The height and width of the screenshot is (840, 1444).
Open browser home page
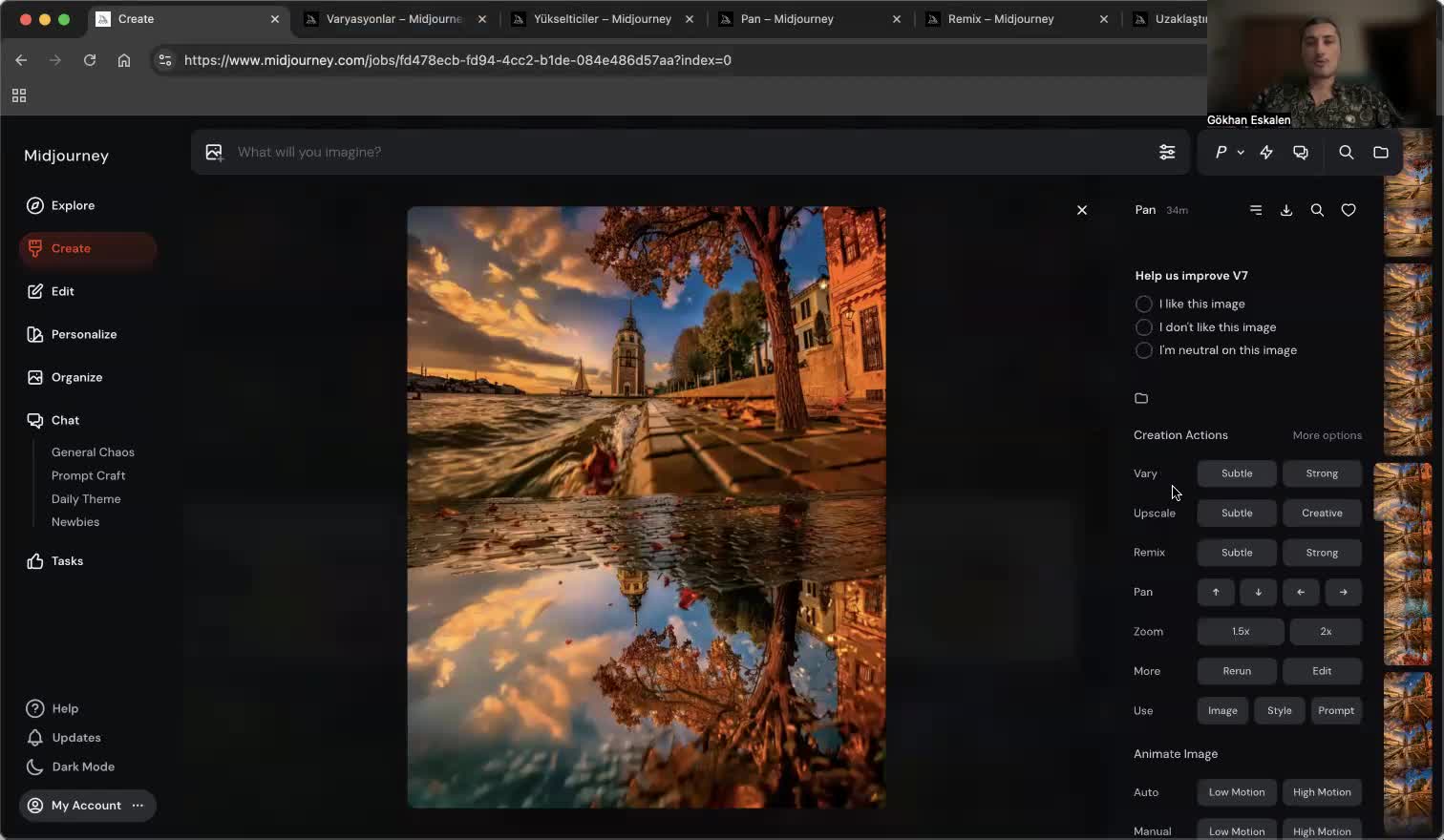124,60
